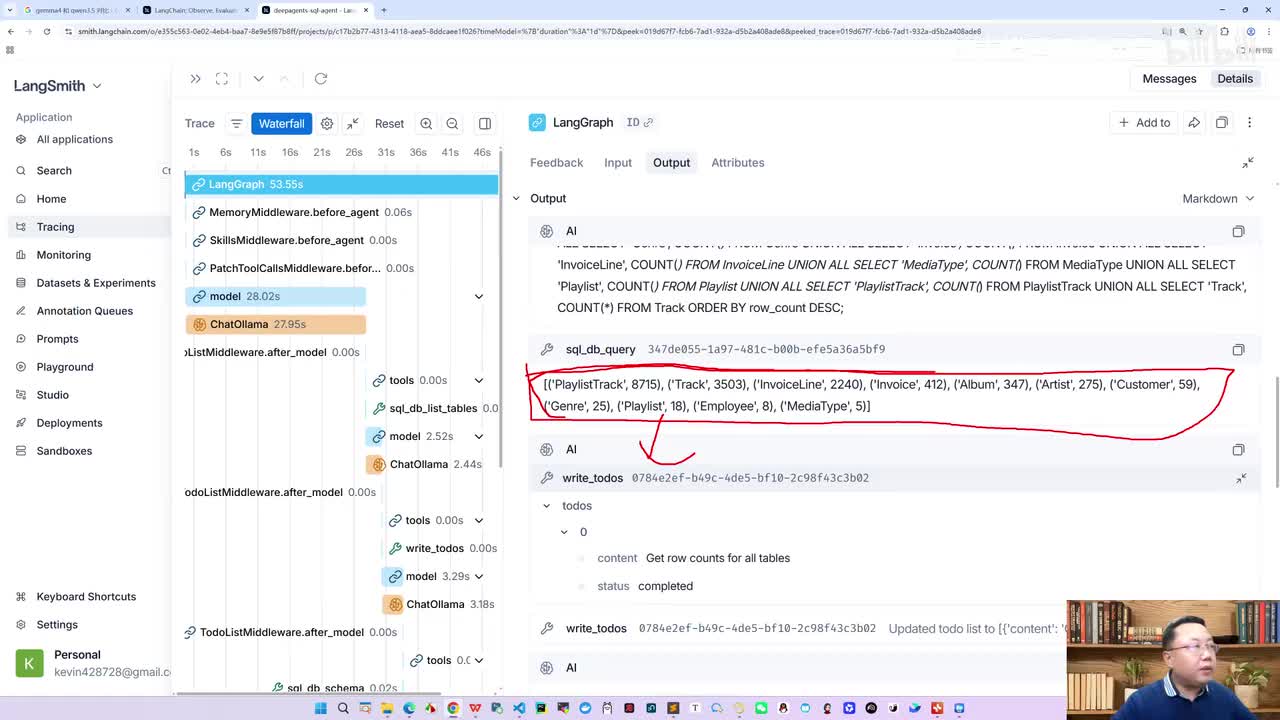Open Prompts in the sidebar
1280x720 pixels.
[x=57, y=339]
